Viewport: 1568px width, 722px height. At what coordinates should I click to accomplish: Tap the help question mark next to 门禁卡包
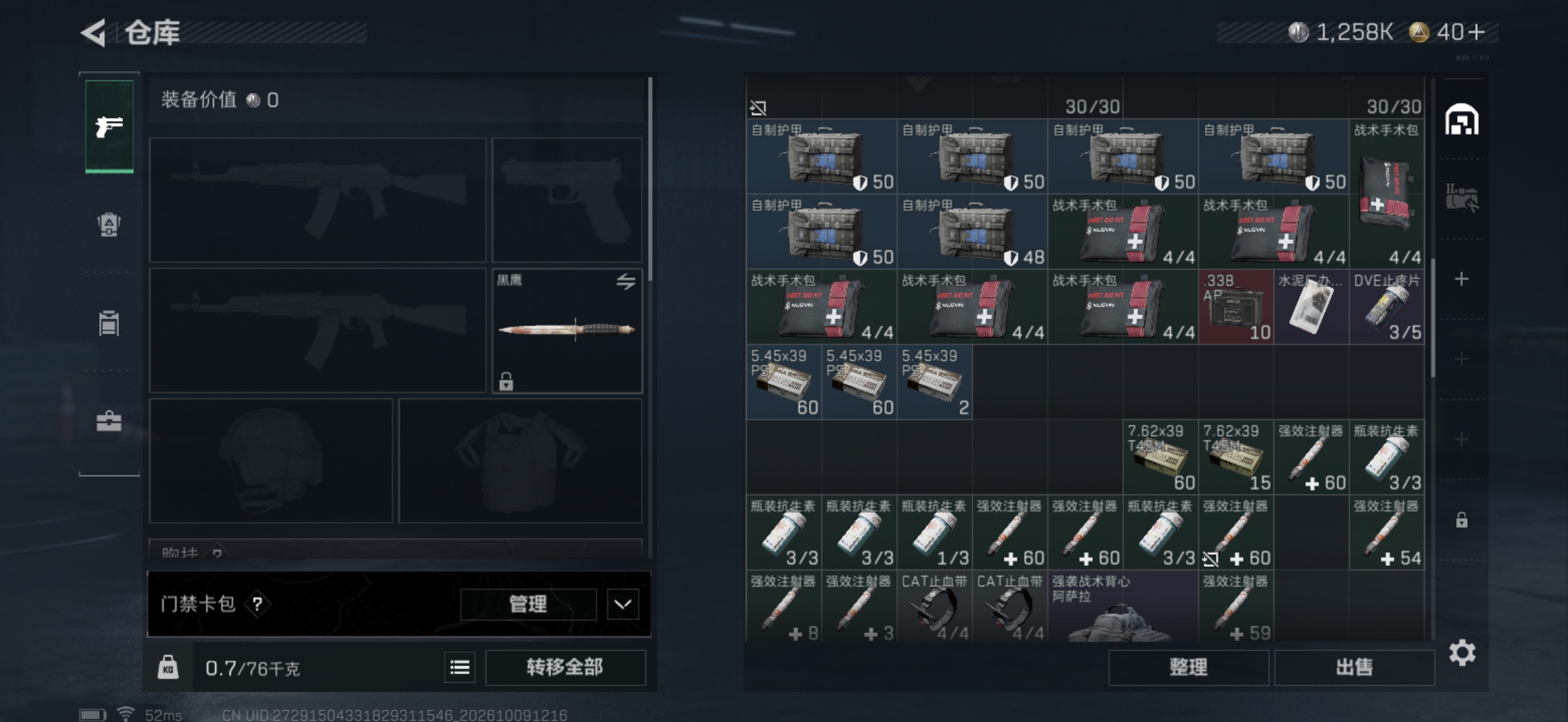[x=257, y=604]
